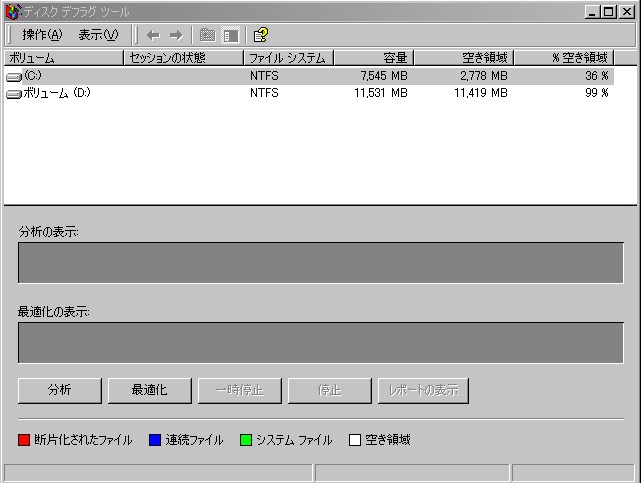
Task: Open the Help toolbar icon
Action: (261, 35)
